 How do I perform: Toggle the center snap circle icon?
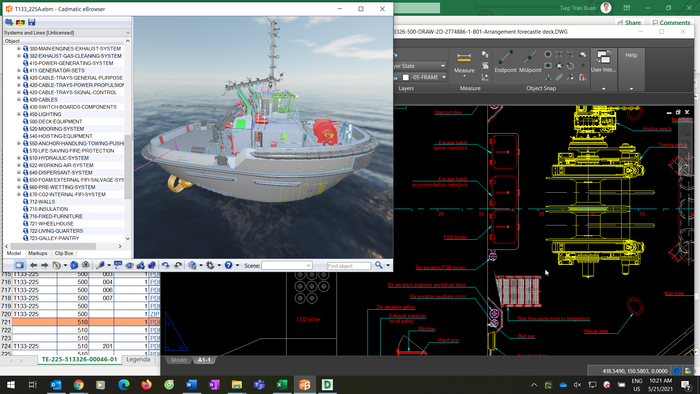pos(548,54)
